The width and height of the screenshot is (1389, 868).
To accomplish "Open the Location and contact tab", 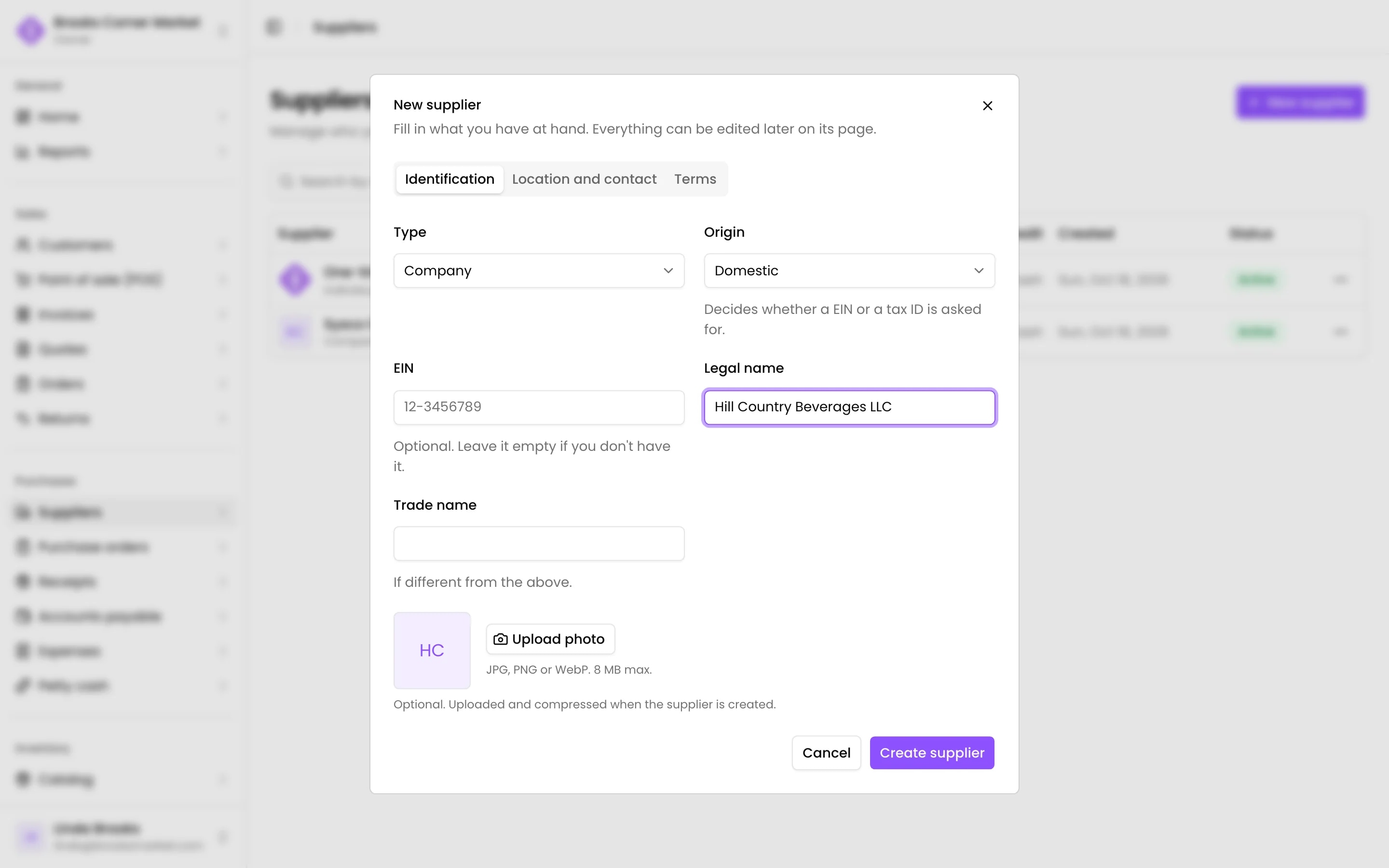I will [584, 179].
